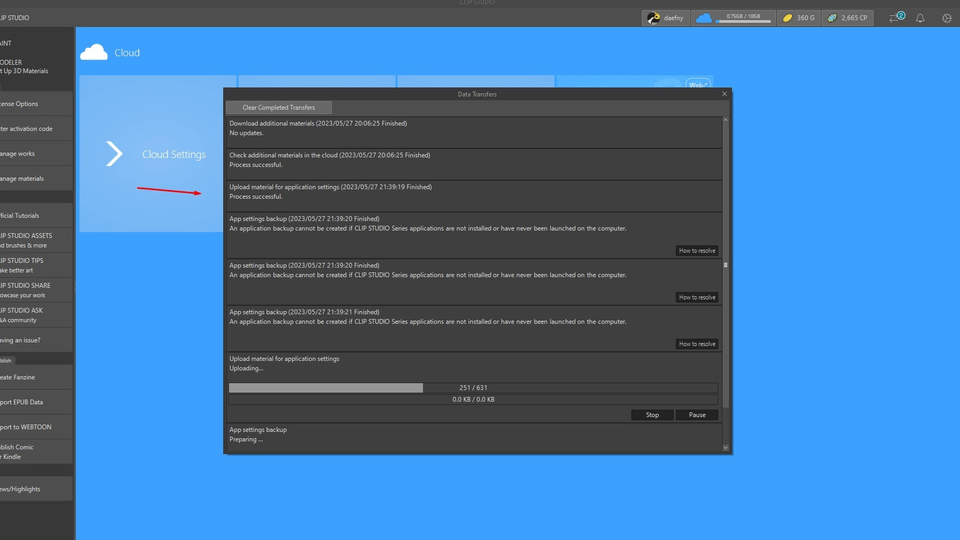Click Having an issue? in sidebar

[x=36, y=340]
